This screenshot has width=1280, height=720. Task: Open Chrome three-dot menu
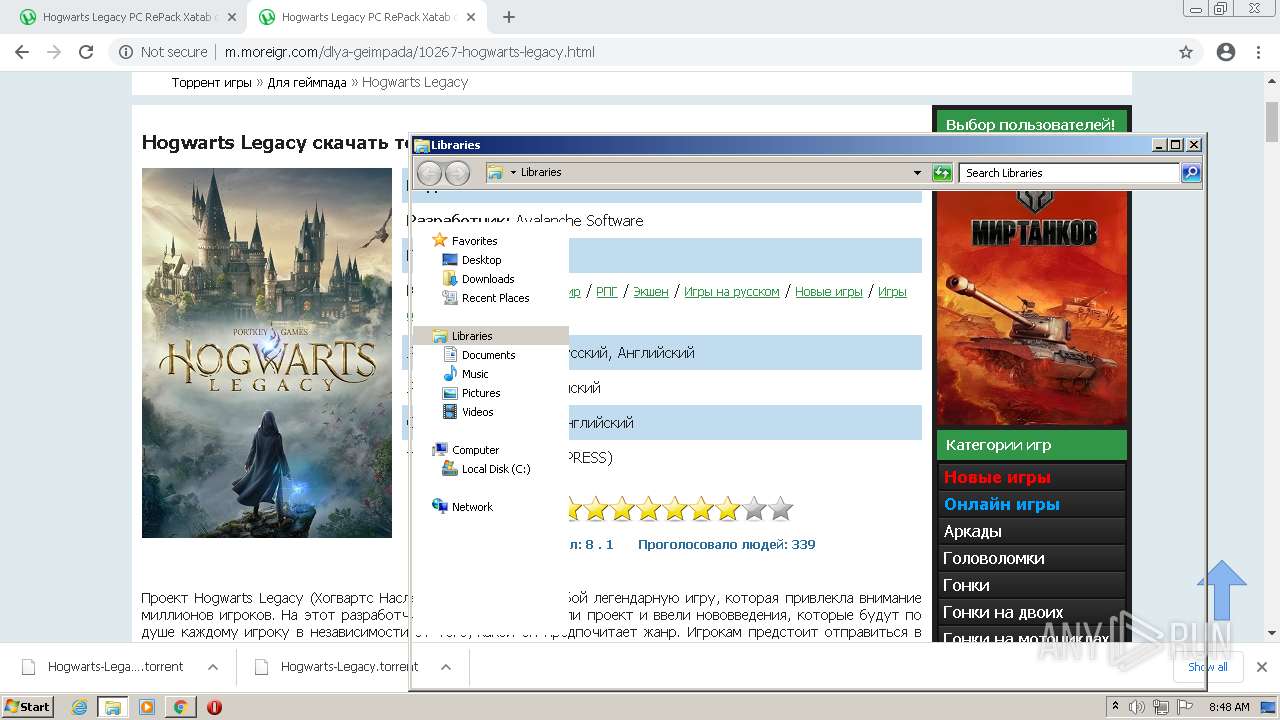tap(1259, 52)
